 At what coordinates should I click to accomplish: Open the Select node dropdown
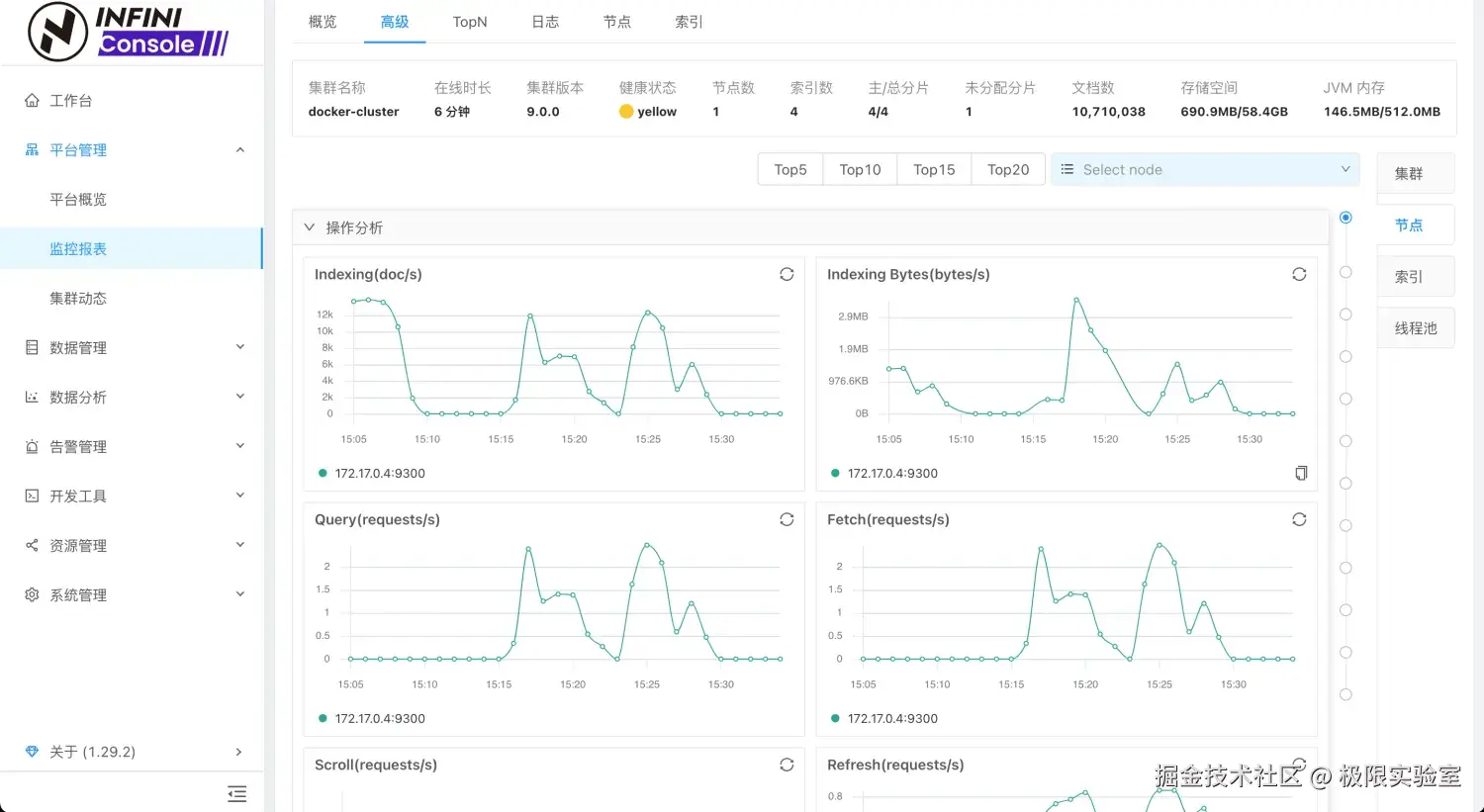[1205, 169]
